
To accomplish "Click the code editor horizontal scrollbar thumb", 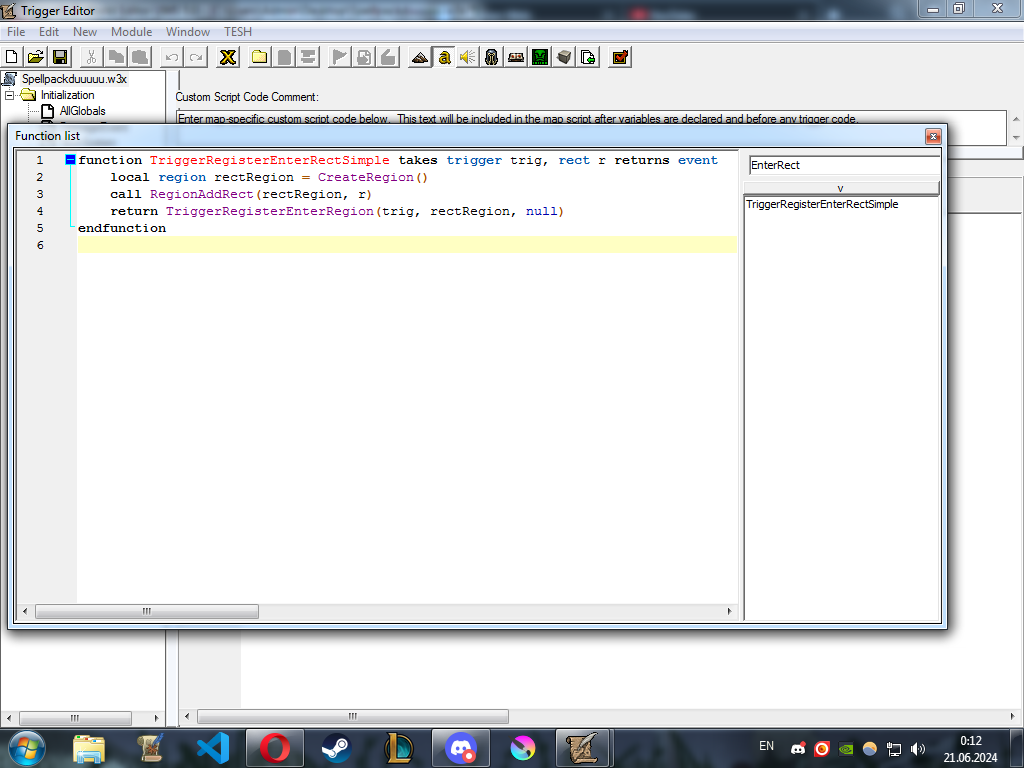I will point(146,611).
